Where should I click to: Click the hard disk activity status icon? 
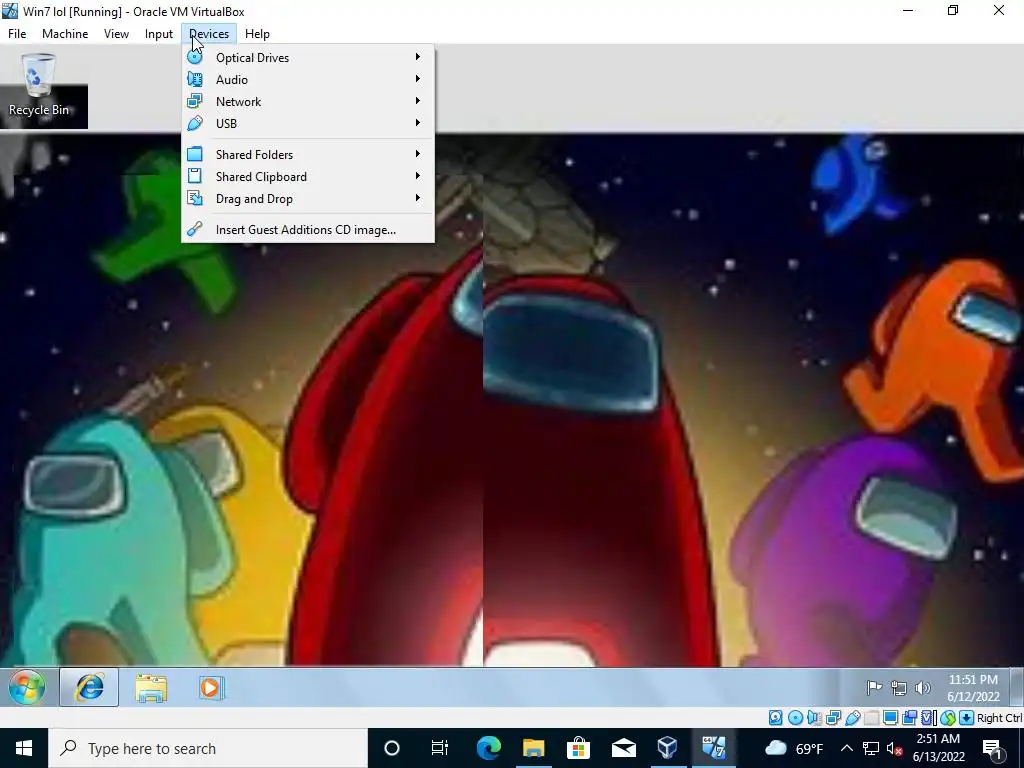click(775, 718)
